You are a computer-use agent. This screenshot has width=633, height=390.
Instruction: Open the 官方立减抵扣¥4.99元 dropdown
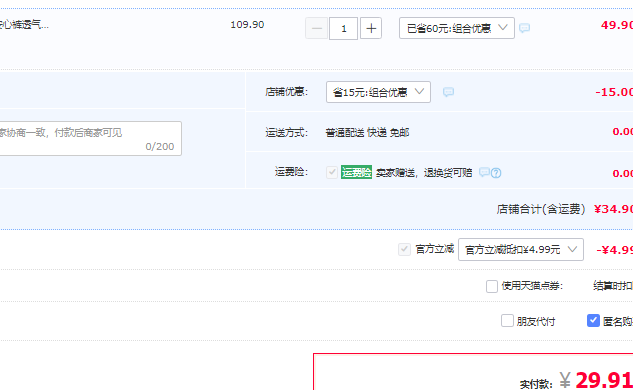[521, 250]
